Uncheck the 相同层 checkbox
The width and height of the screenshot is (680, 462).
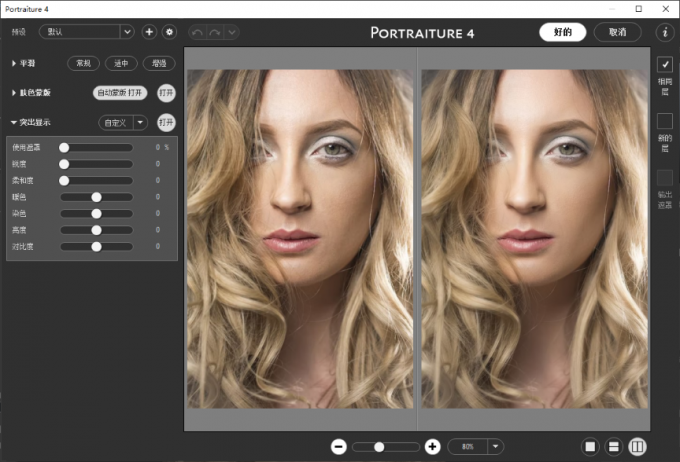click(665, 64)
